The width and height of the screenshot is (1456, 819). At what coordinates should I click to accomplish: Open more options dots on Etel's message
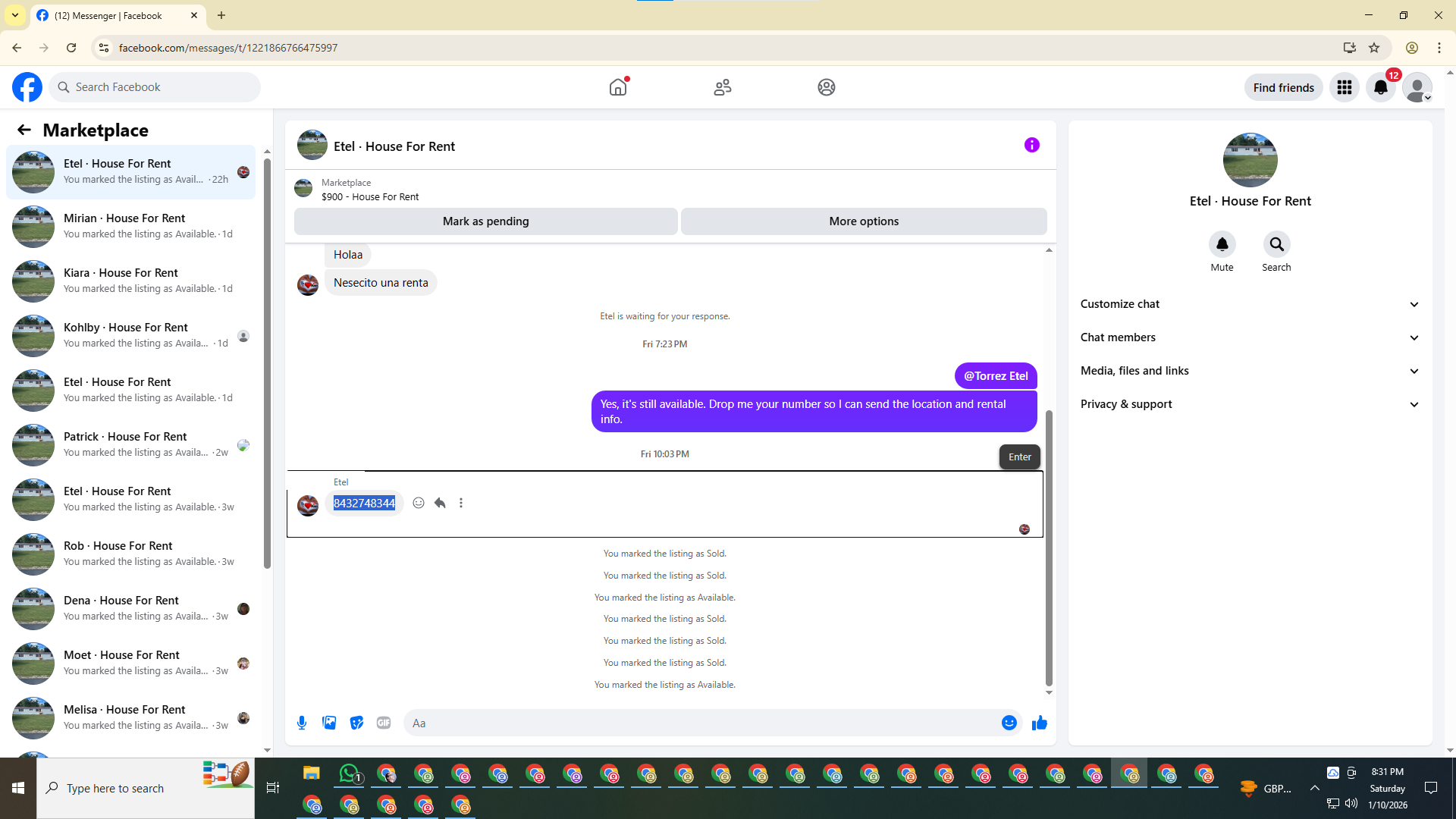coord(461,503)
